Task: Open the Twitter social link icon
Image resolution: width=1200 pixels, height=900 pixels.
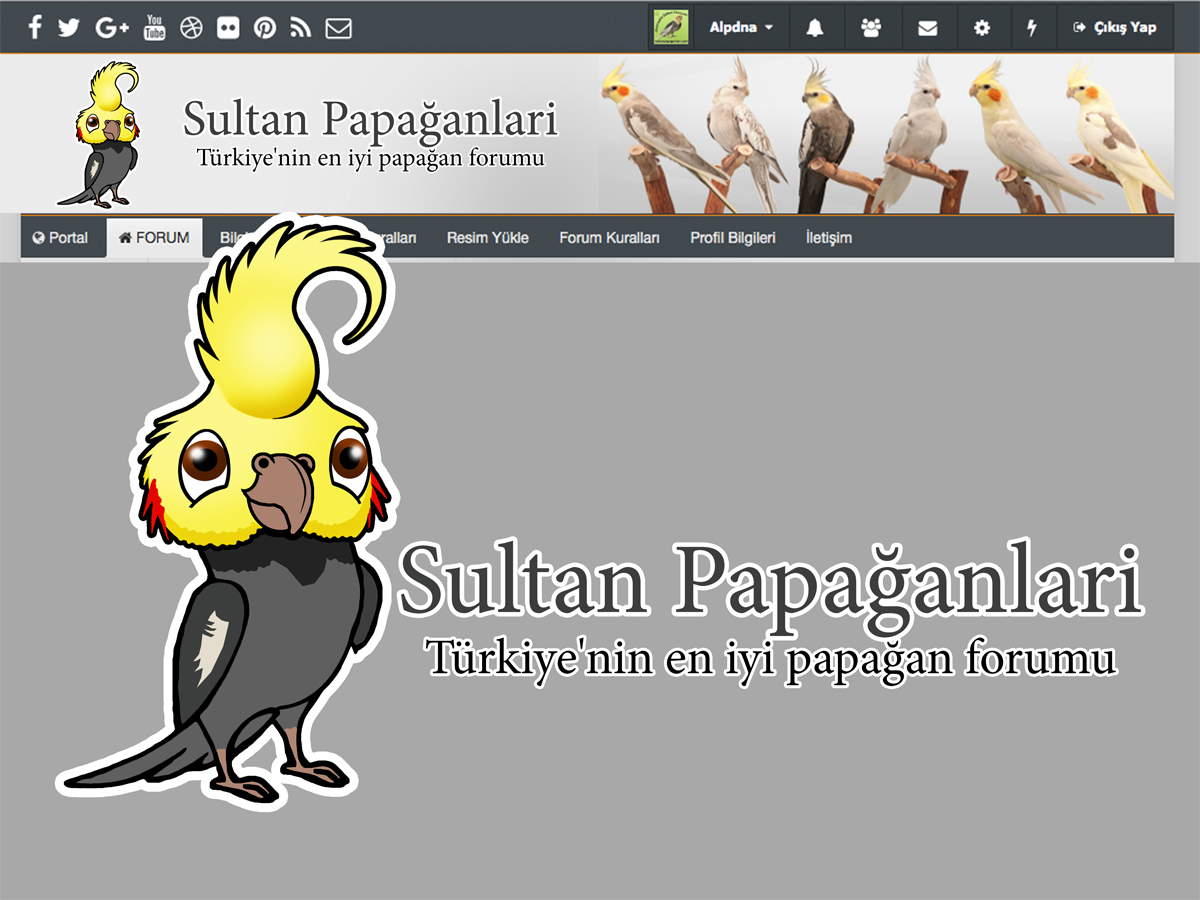Action: point(68,27)
